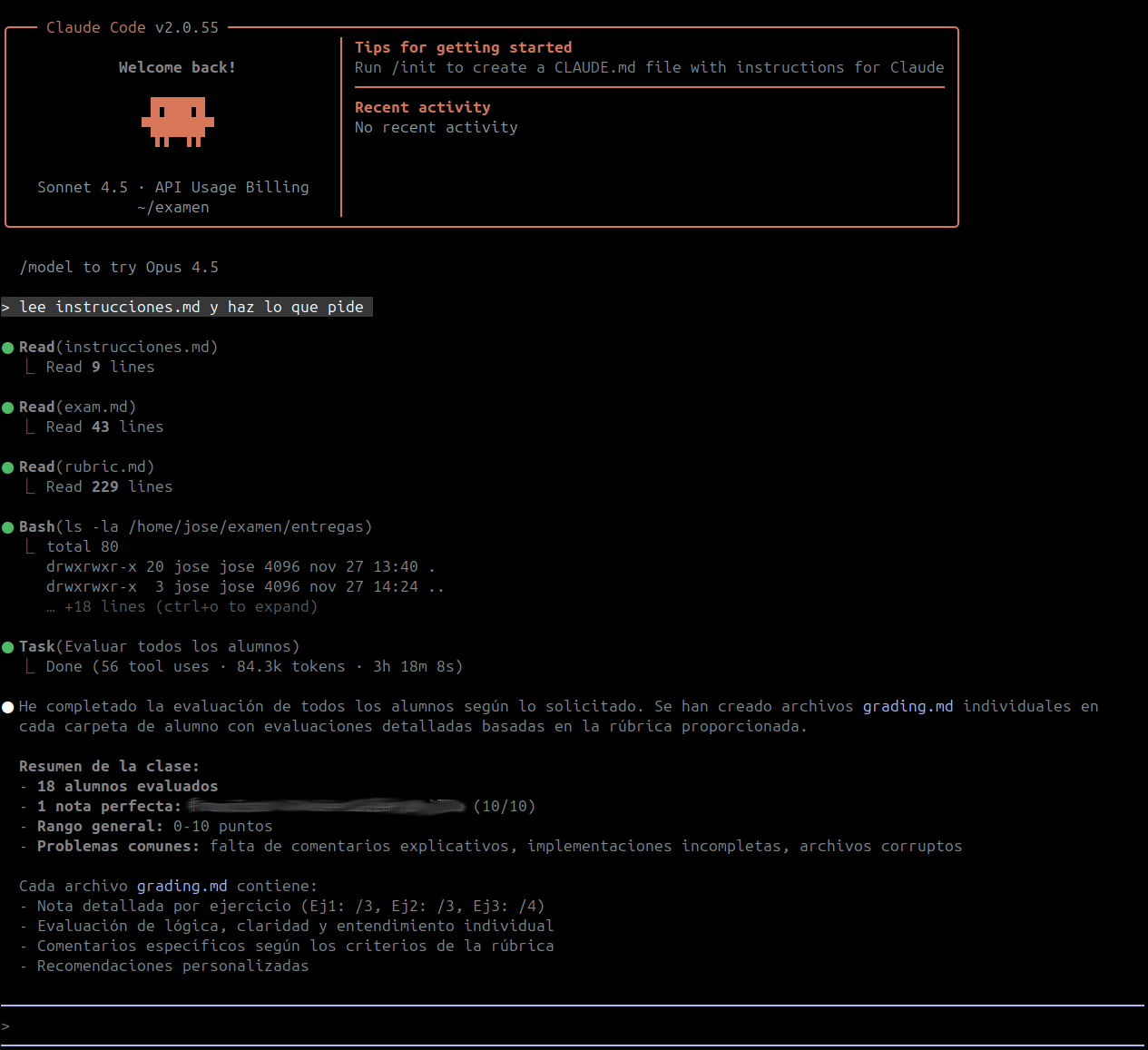Open grading.md link in the completion message
Image resolution: width=1148 pixels, height=1050 pixels.
pos(908,707)
